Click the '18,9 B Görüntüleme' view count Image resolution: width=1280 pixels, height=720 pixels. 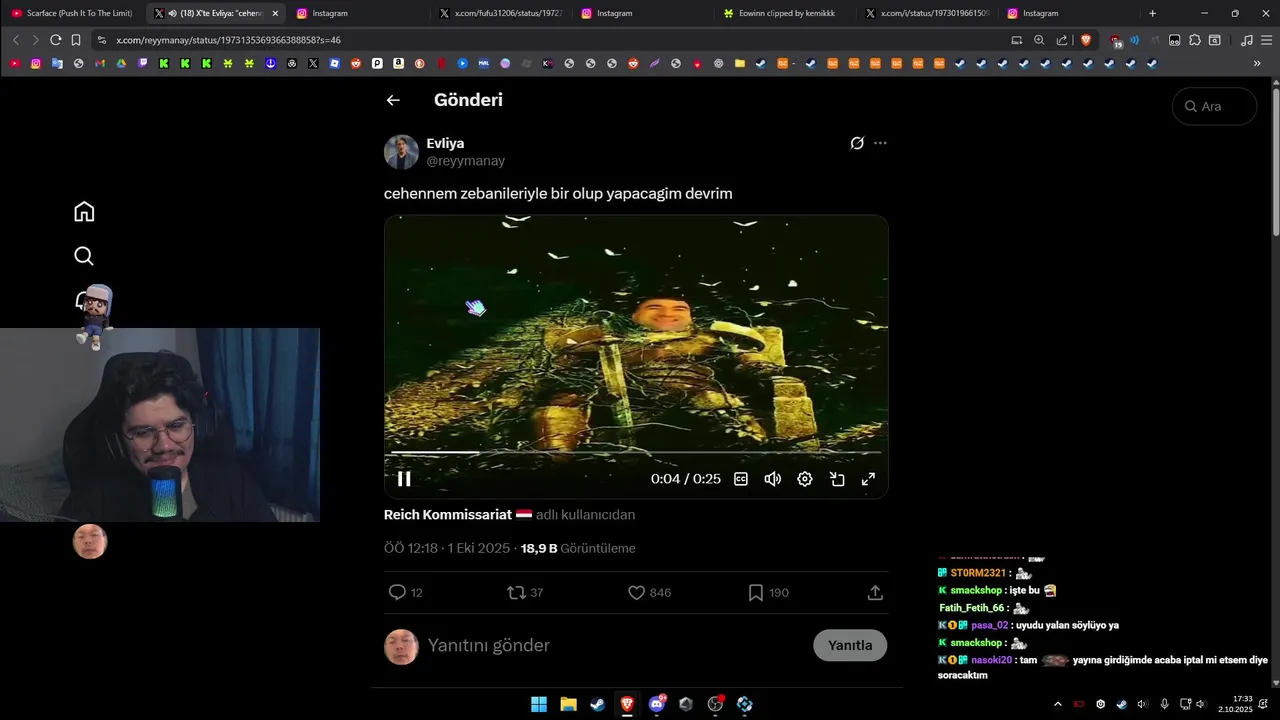tap(578, 548)
